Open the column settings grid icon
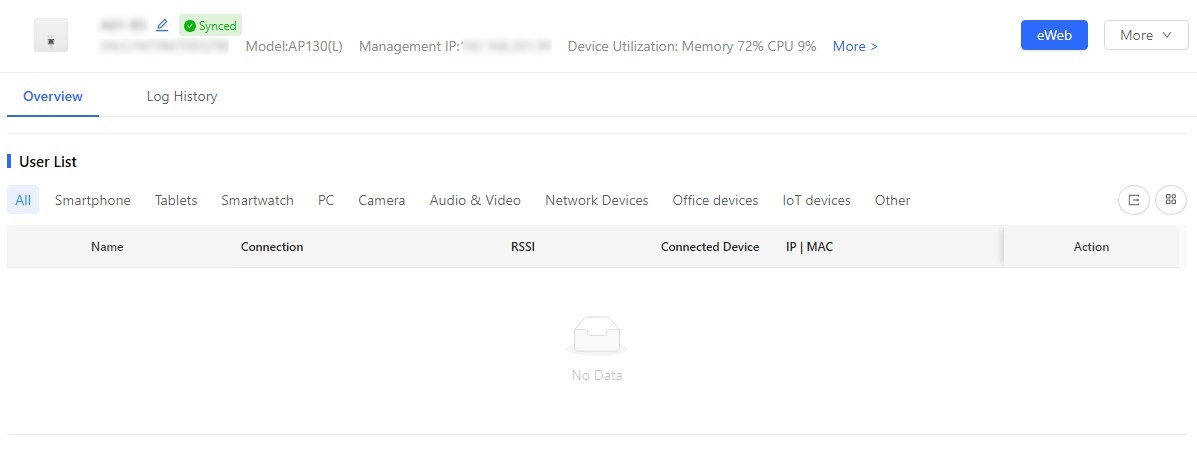Image resolution: width=1197 pixels, height=450 pixels. coord(1170,200)
